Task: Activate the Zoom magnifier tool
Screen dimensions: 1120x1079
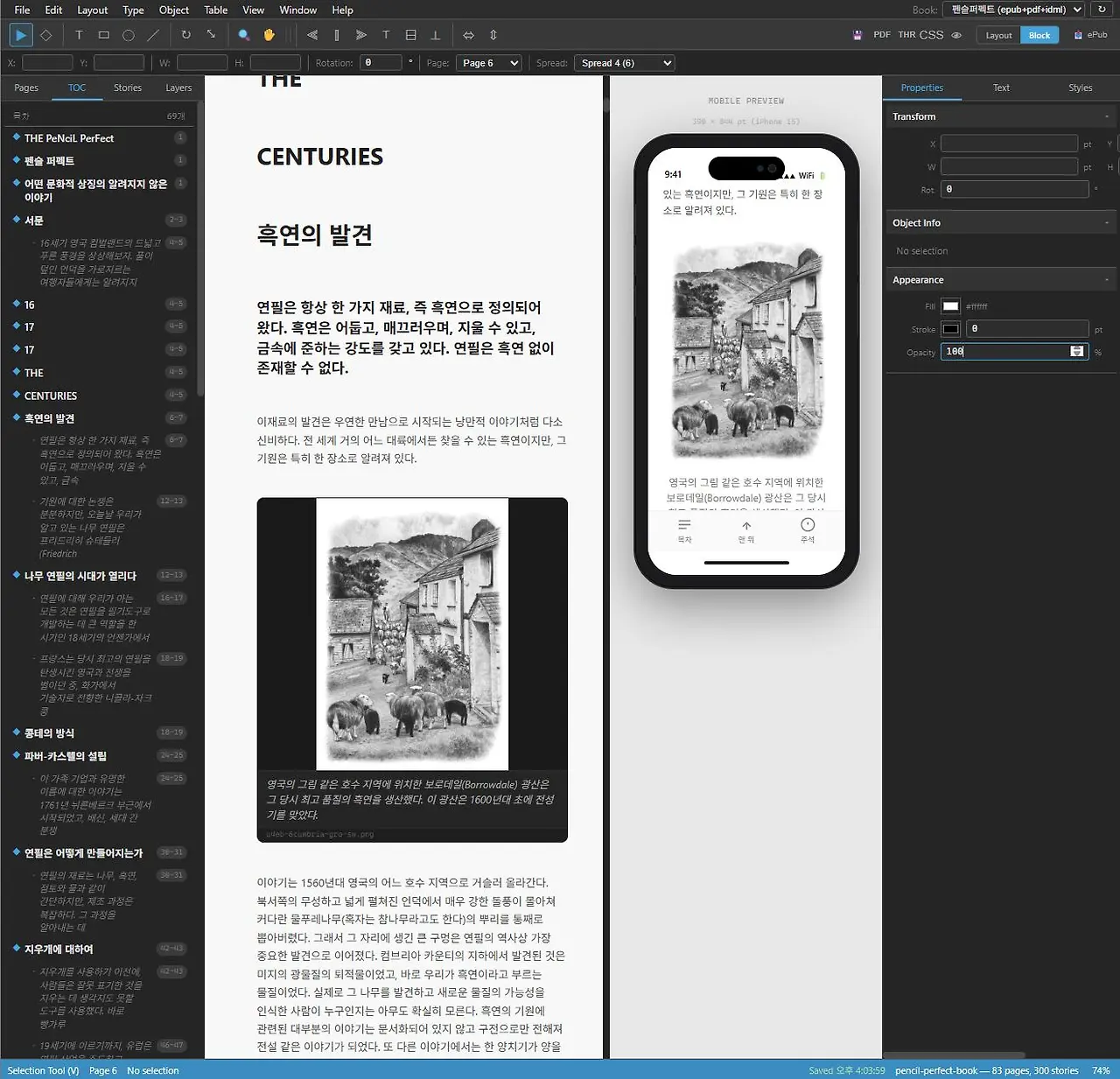Action: coord(244,35)
